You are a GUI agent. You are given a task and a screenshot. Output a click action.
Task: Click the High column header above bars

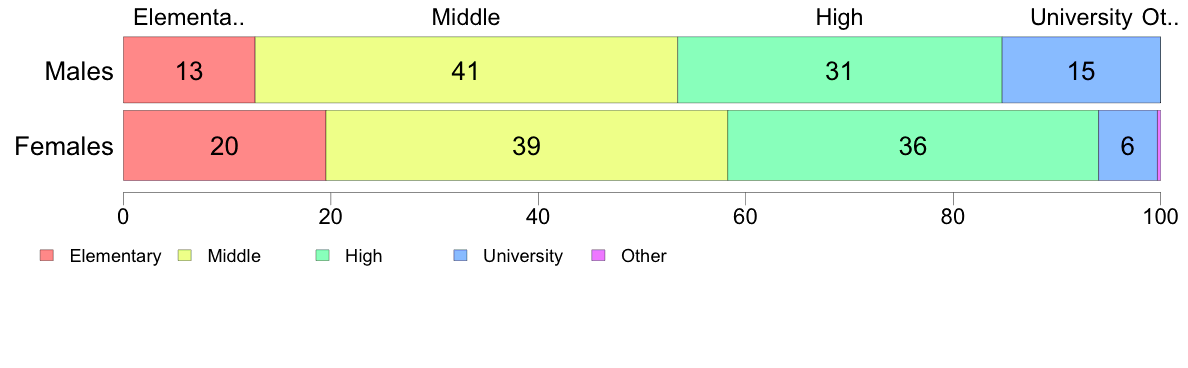click(839, 17)
